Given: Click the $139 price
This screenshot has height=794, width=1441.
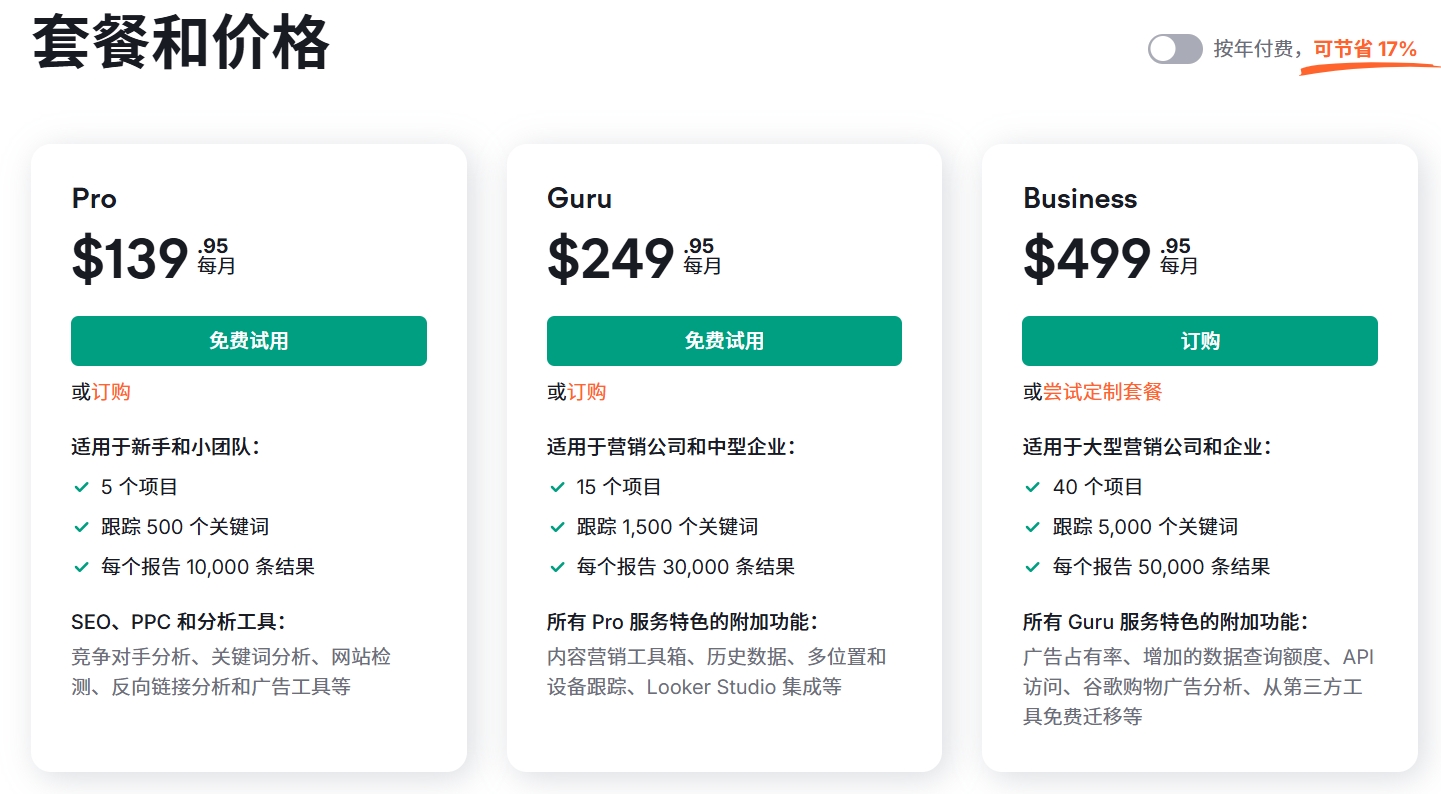Looking at the screenshot, I should tap(130, 259).
